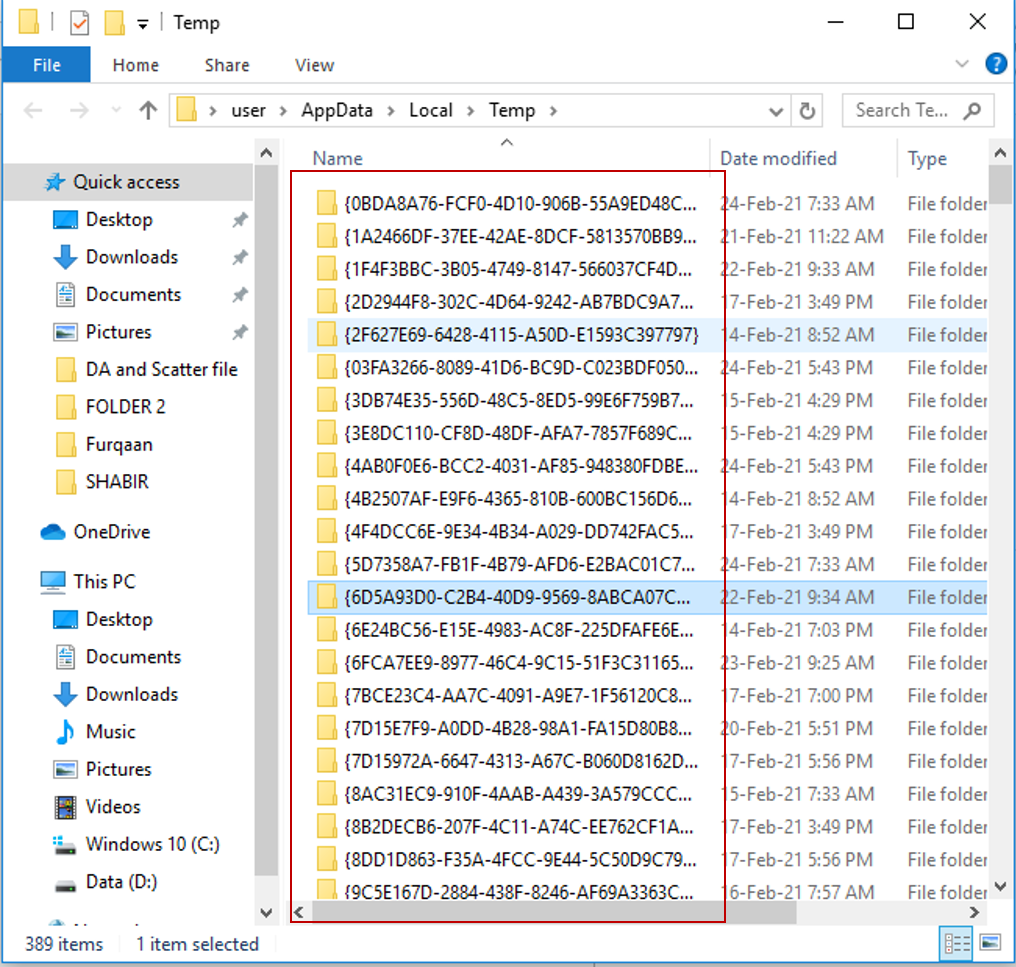Select Downloads in the Quick access sidebar
The width and height of the screenshot is (1016, 967).
coord(130,257)
